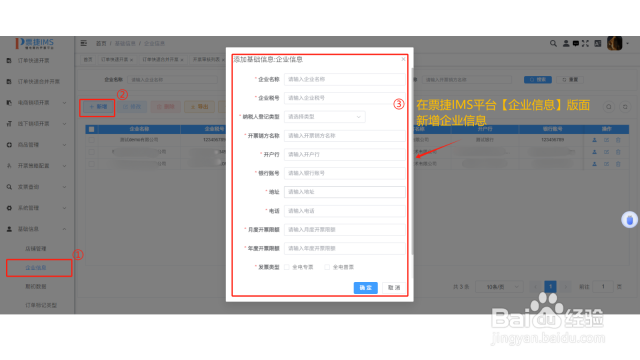Close the 添加基础信息 dialog with X
The image size is (640, 360).
point(403,59)
